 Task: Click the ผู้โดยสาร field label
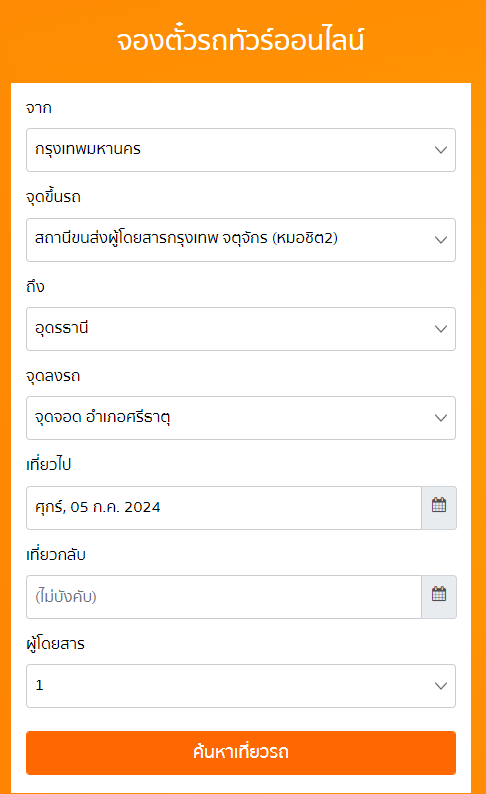(x=55, y=643)
